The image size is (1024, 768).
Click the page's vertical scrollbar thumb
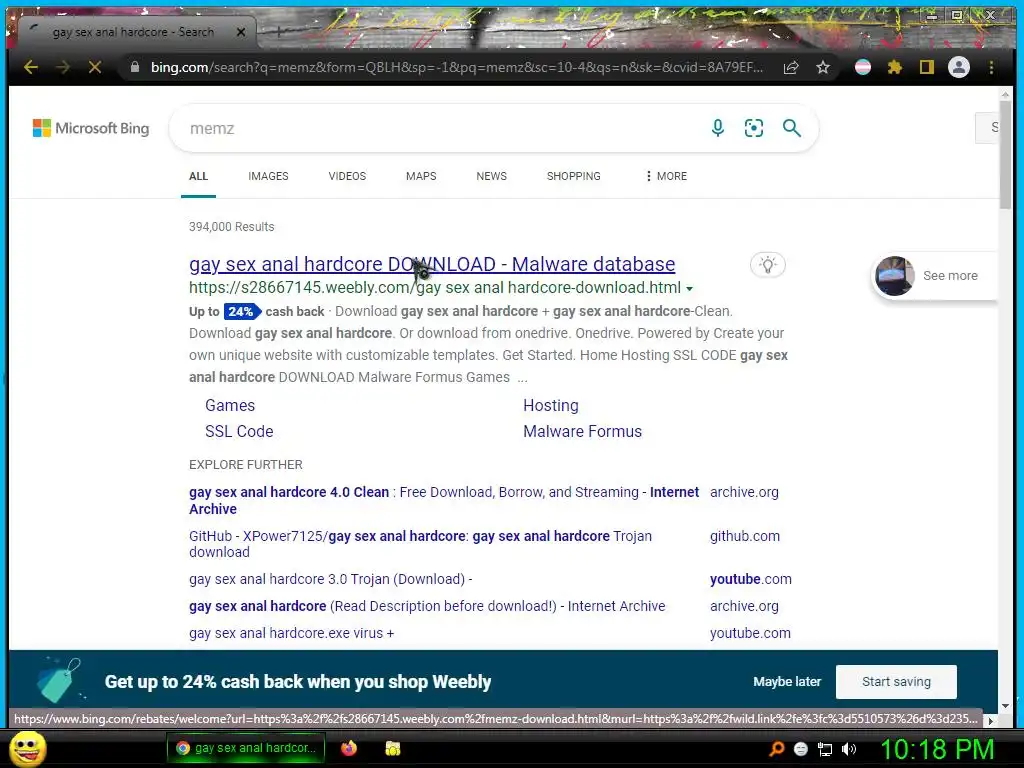tap(1005, 155)
